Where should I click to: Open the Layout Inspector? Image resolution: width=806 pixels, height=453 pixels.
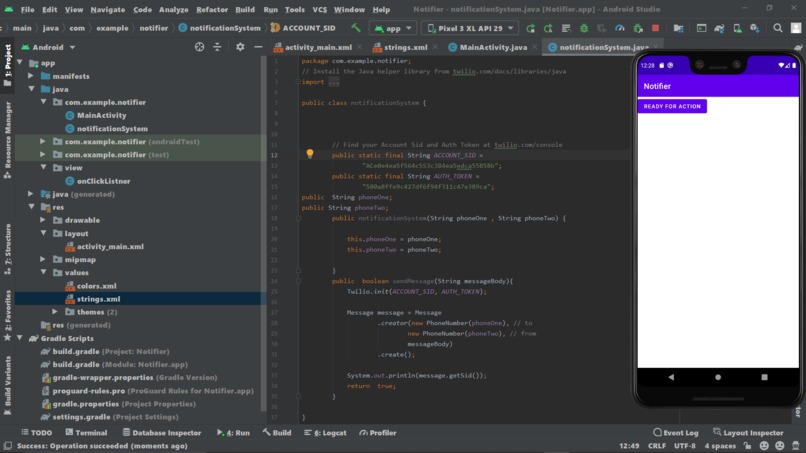[748, 432]
